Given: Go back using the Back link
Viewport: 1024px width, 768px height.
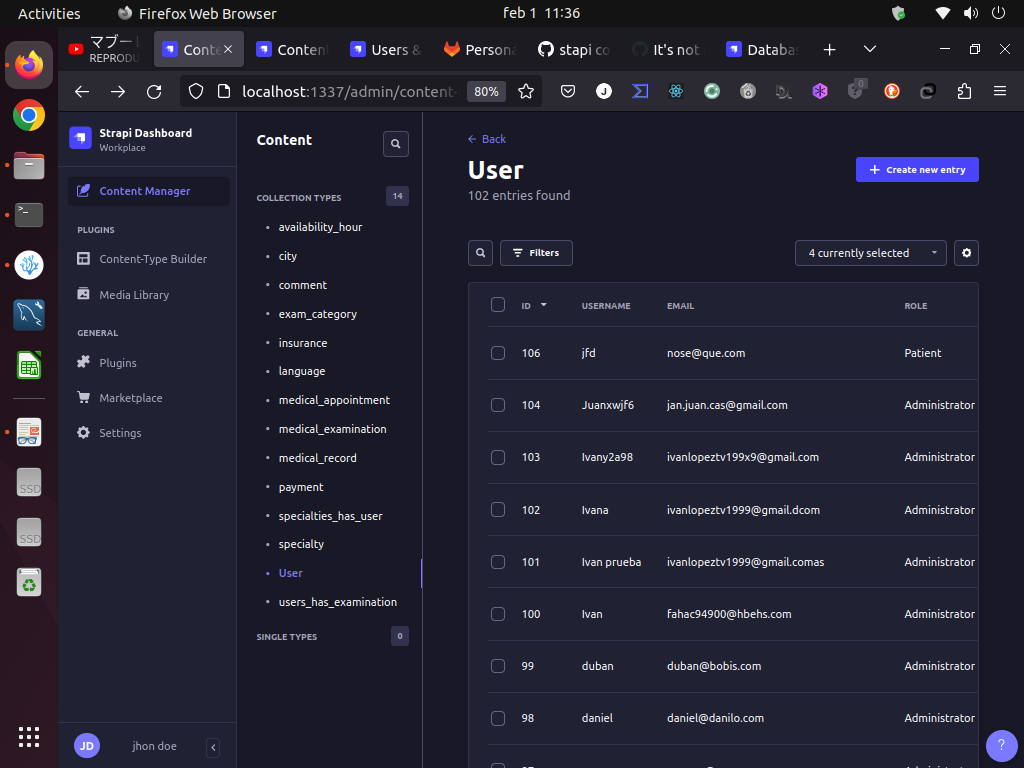Looking at the screenshot, I should point(487,139).
